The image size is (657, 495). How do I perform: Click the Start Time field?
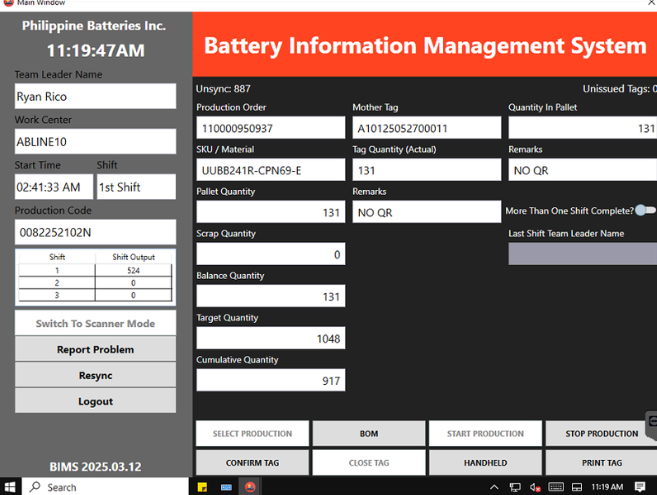pyautogui.click(x=54, y=187)
